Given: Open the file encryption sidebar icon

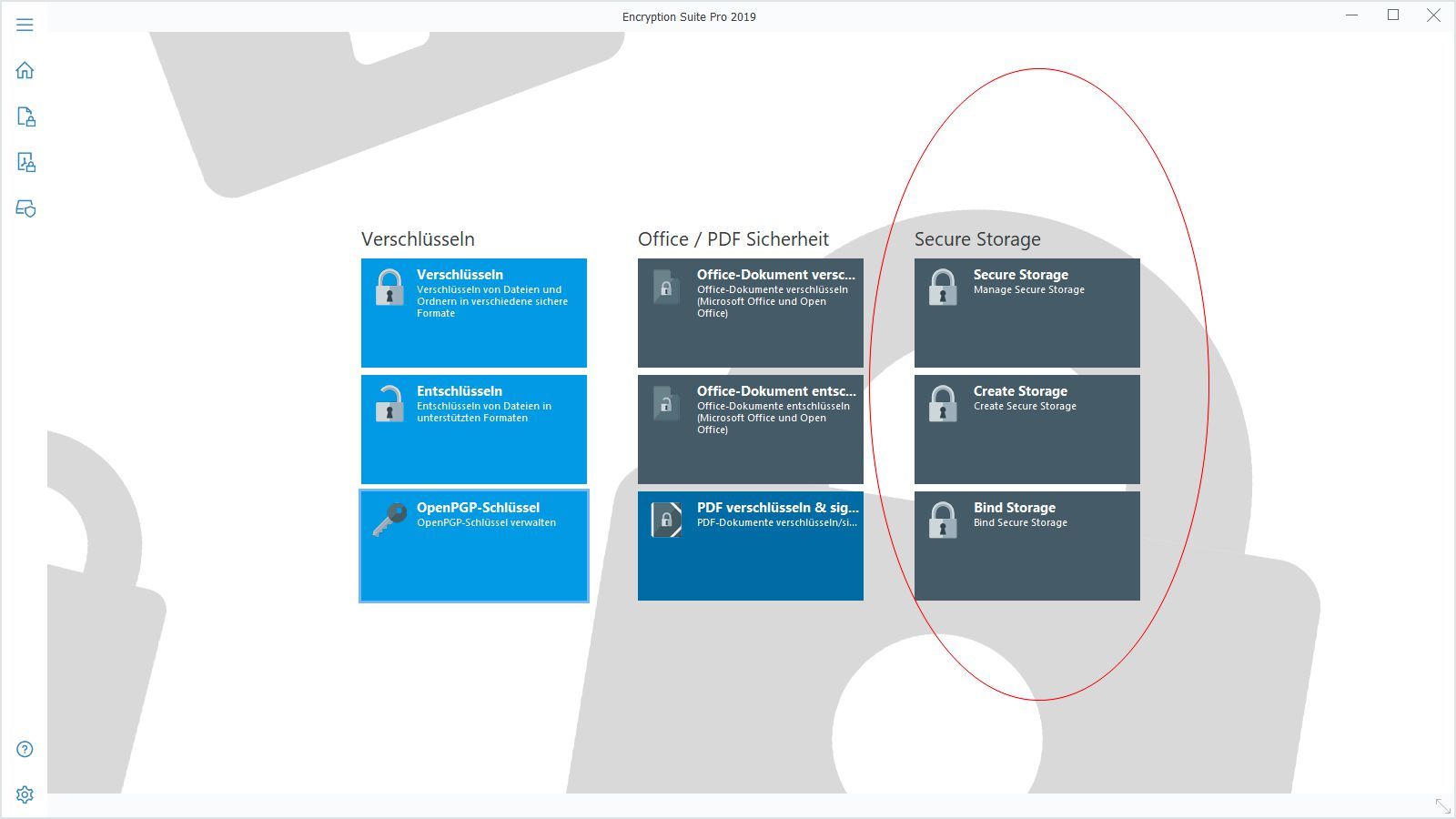Looking at the screenshot, I should point(25,116).
